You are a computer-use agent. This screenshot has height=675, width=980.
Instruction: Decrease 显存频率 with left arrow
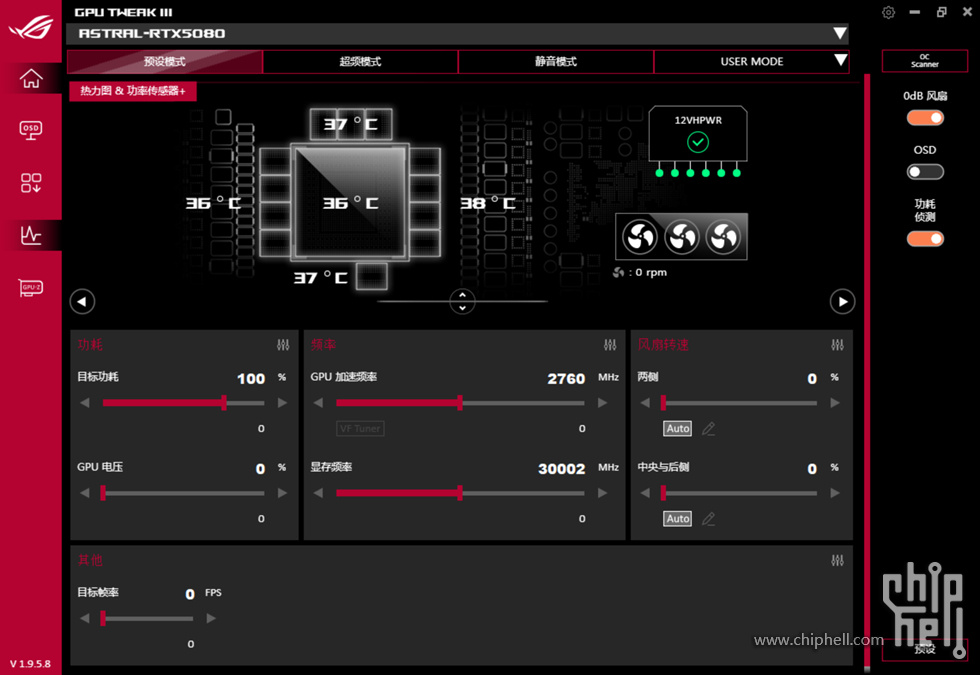(318, 493)
